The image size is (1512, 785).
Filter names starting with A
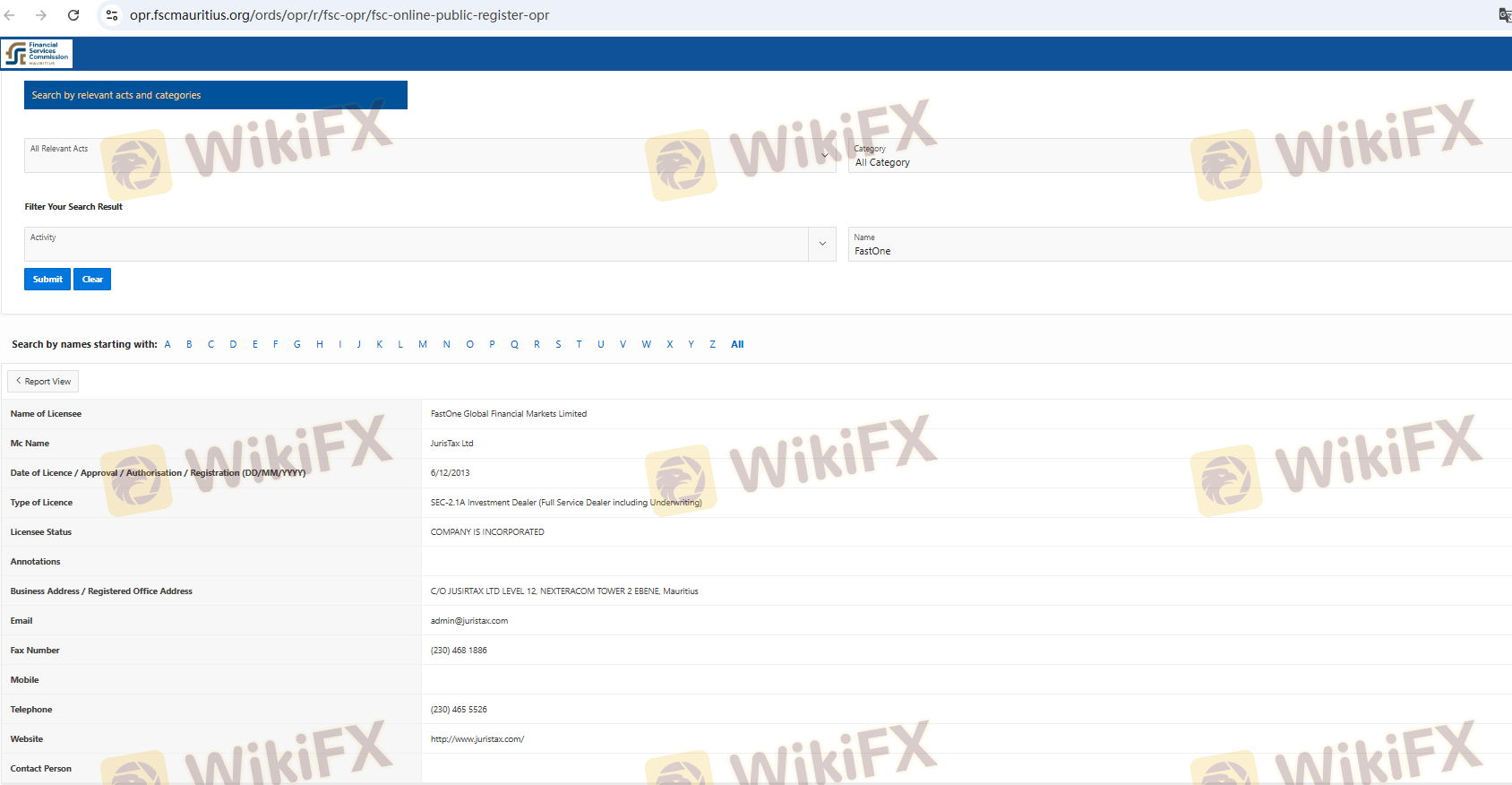pos(168,344)
